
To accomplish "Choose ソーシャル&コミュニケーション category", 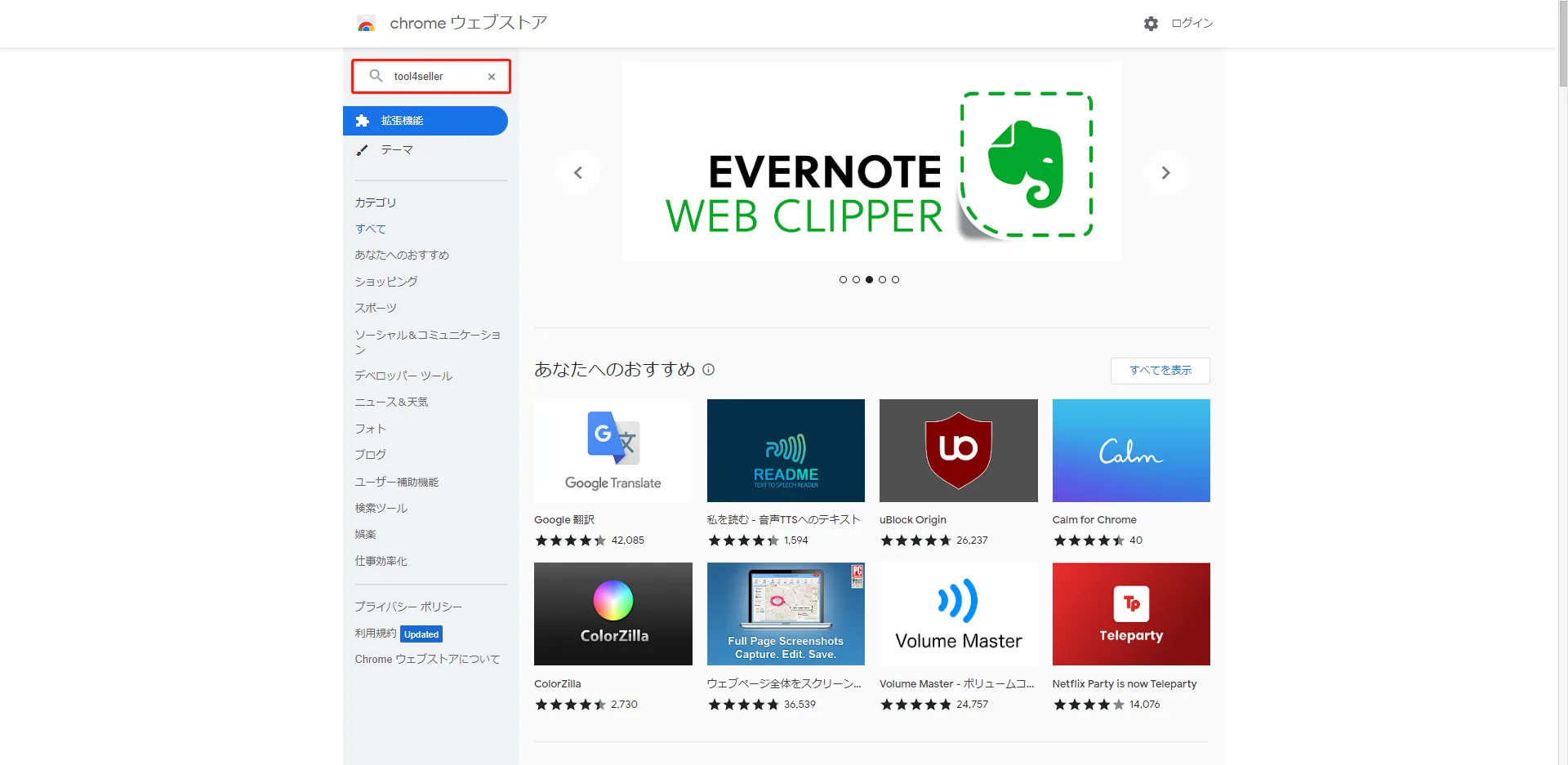I will 428,341.
